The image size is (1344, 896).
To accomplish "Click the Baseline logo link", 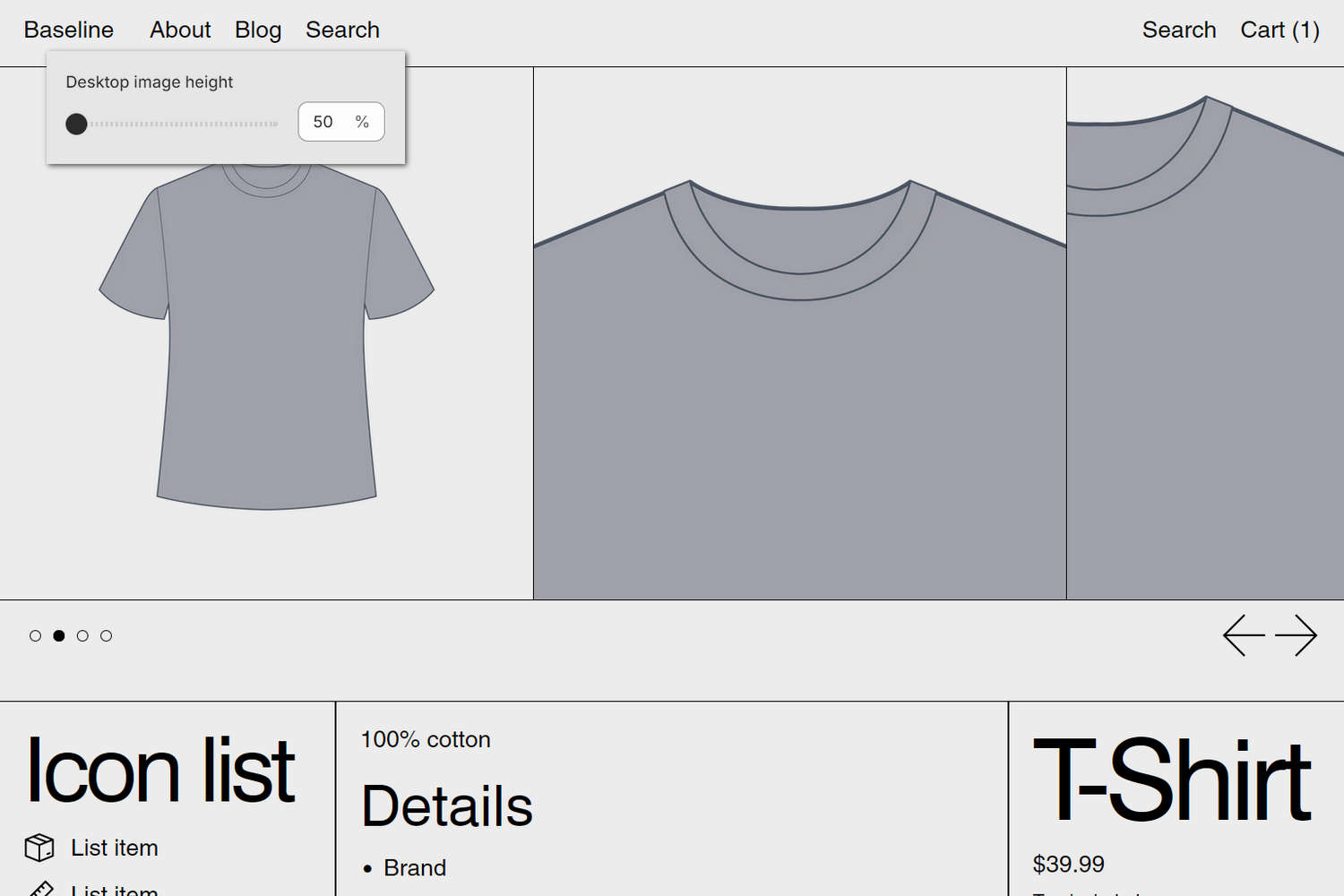I will (x=68, y=30).
